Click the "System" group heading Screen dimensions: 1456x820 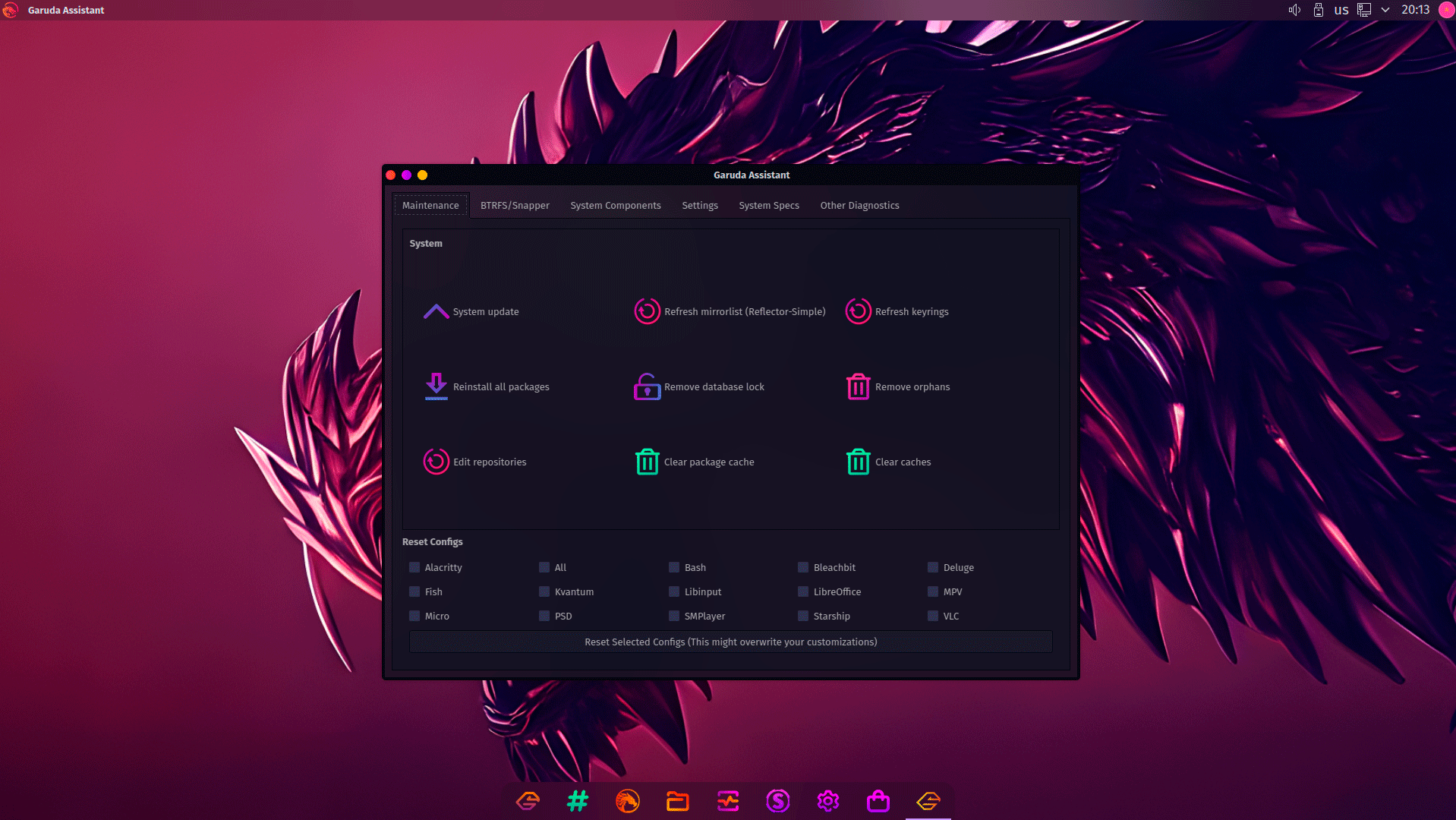pyautogui.click(x=426, y=243)
